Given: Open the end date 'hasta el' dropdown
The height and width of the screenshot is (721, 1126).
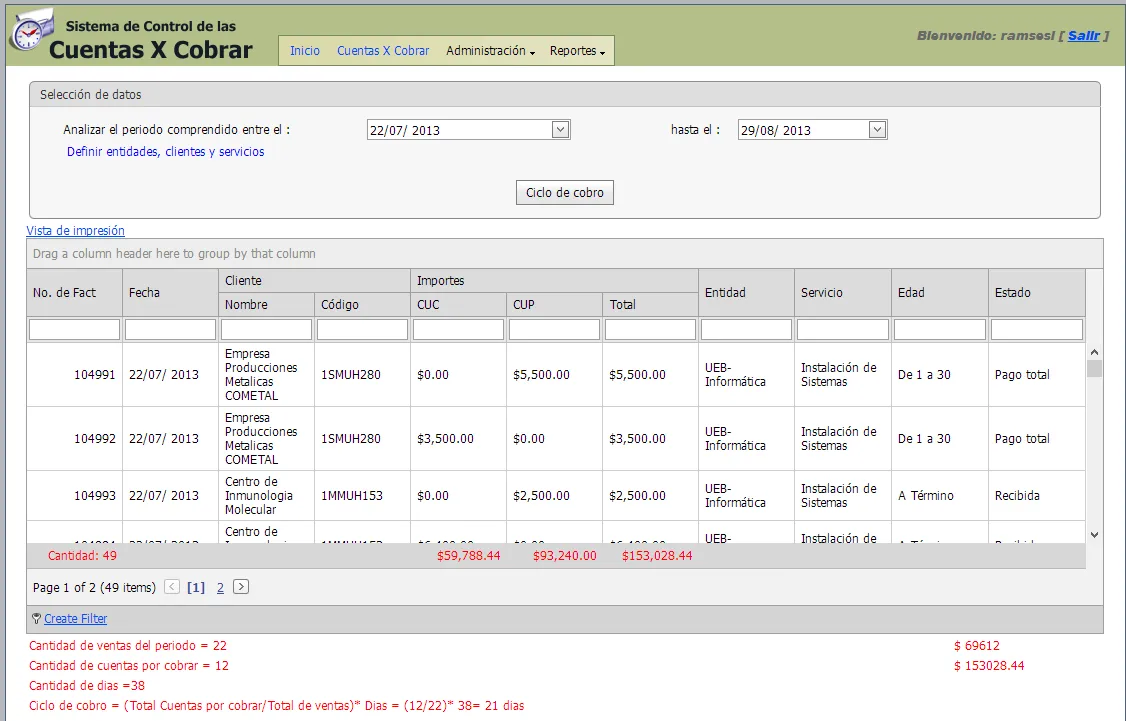Looking at the screenshot, I should coord(877,129).
